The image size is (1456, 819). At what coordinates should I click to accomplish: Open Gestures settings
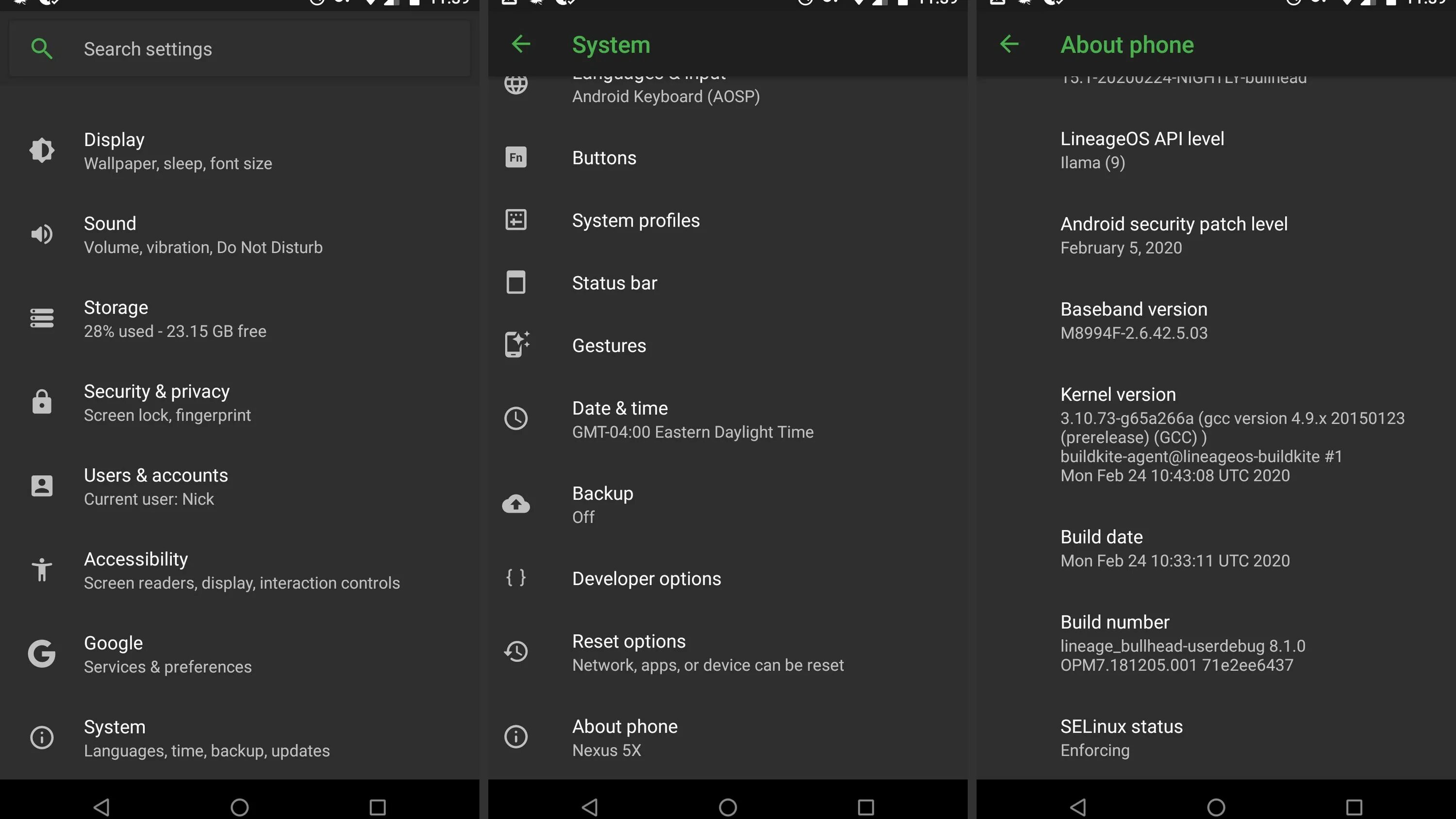(x=728, y=346)
